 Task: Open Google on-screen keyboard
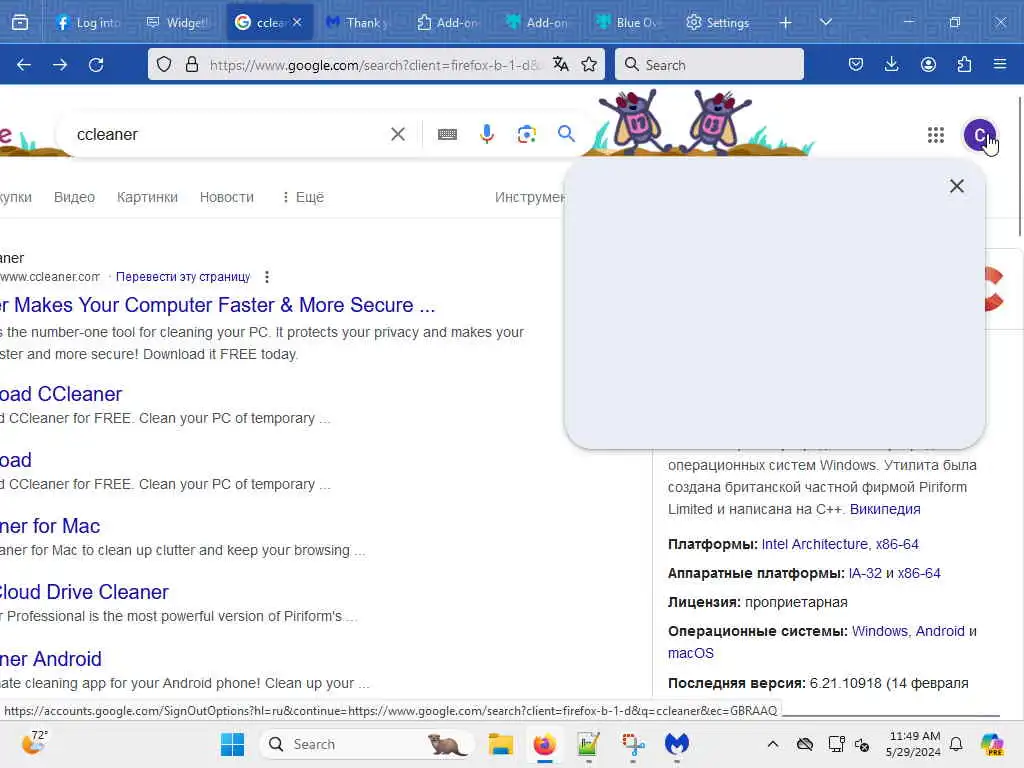(x=447, y=135)
